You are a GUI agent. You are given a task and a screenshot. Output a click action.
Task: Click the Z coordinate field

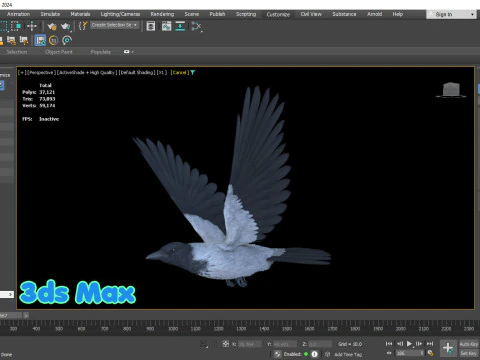click(x=320, y=344)
